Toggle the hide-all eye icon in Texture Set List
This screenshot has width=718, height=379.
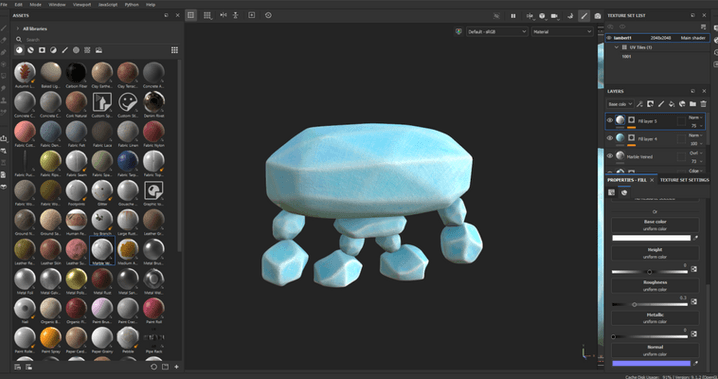[x=622, y=27]
